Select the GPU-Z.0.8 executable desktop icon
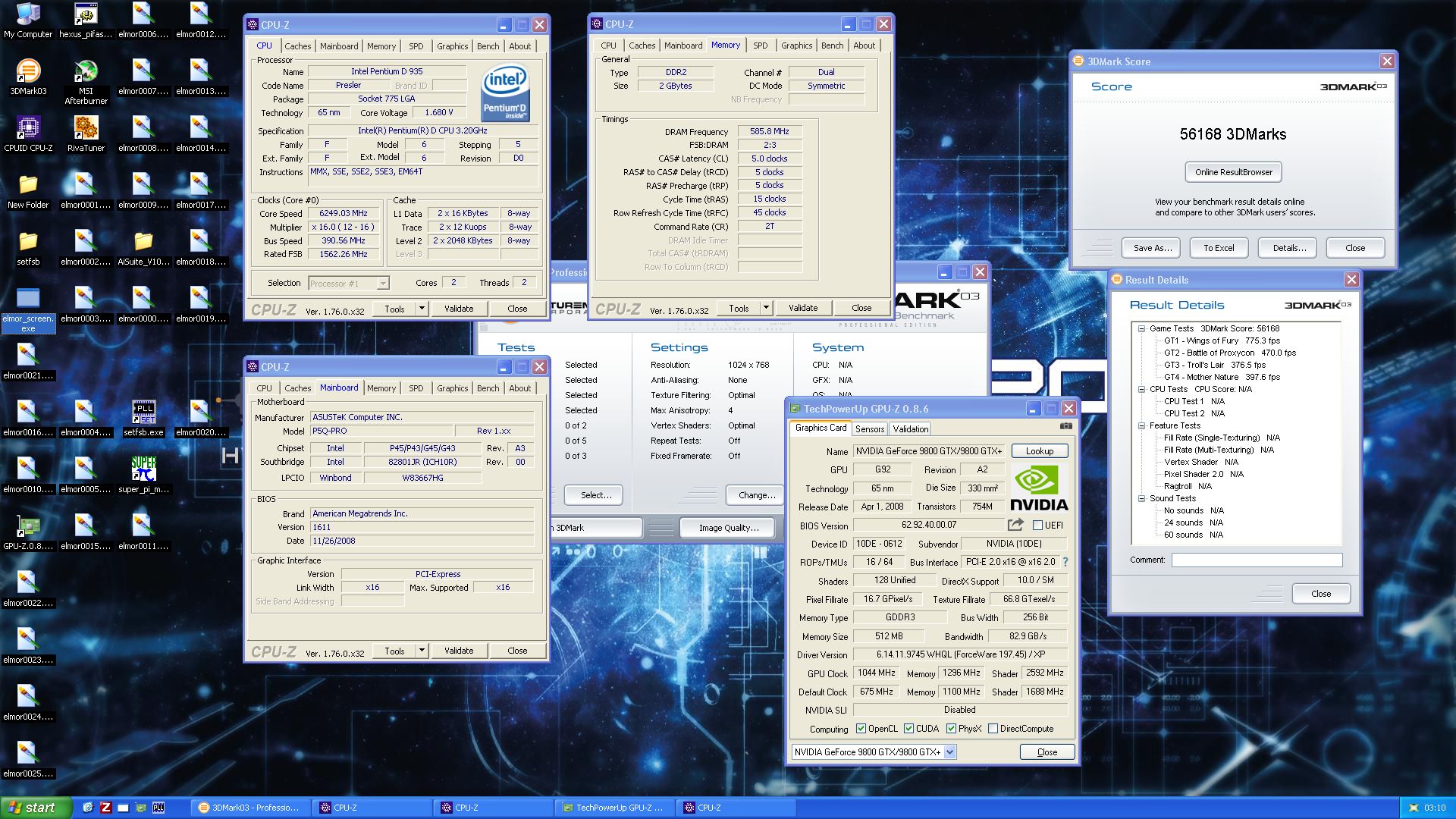Viewport: 1456px width, 819px height. point(28,533)
